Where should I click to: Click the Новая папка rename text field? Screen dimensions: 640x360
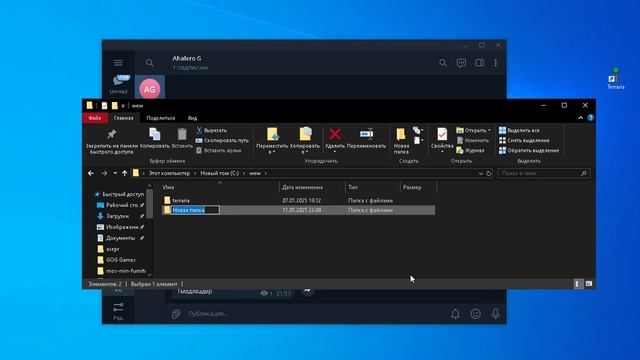click(x=195, y=210)
